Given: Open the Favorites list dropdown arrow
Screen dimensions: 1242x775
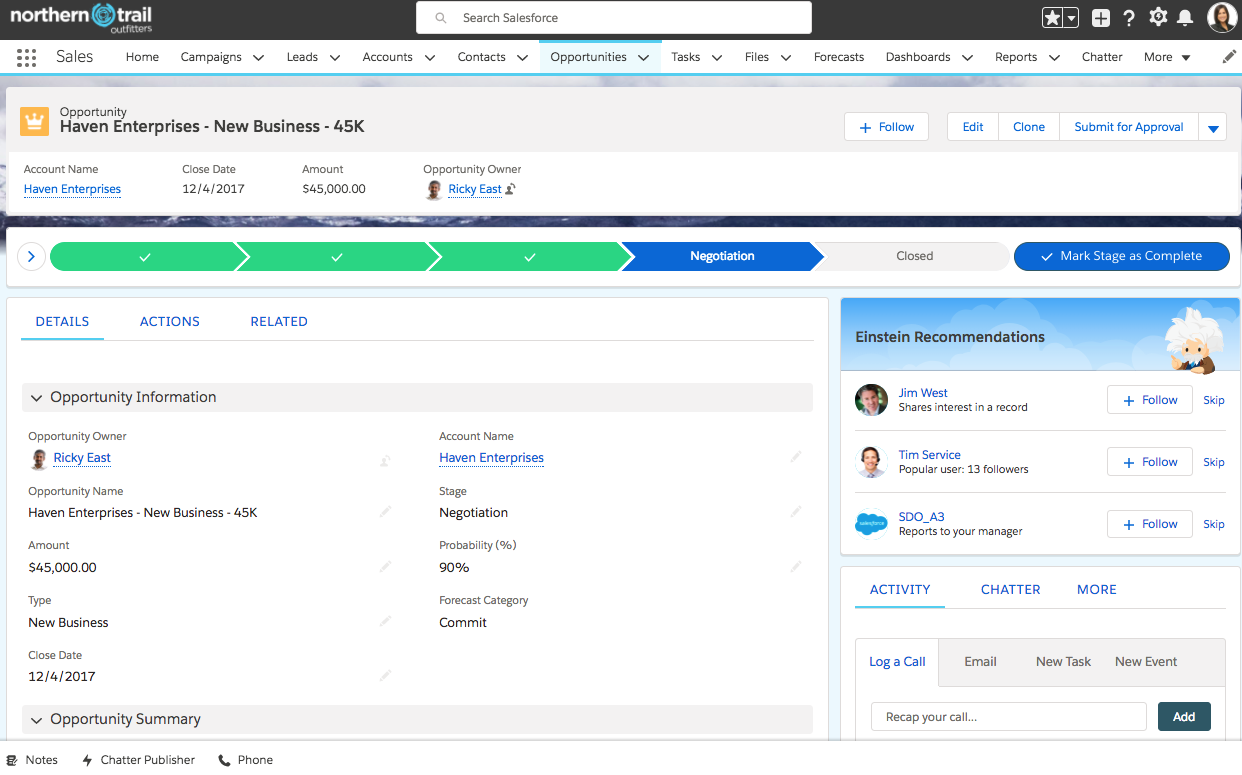Looking at the screenshot, I should click(x=1072, y=18).
